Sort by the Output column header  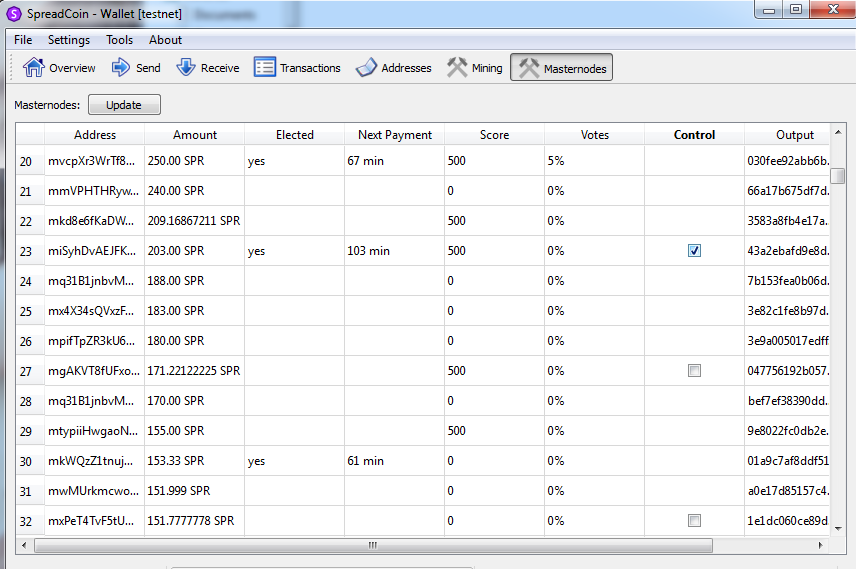787,135
